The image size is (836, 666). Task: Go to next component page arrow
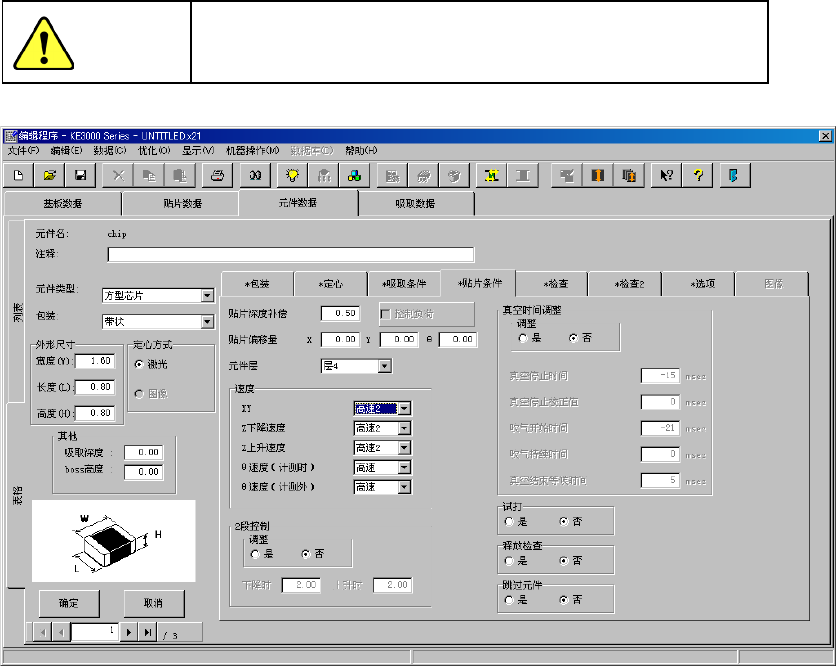[x=128, y=632]
